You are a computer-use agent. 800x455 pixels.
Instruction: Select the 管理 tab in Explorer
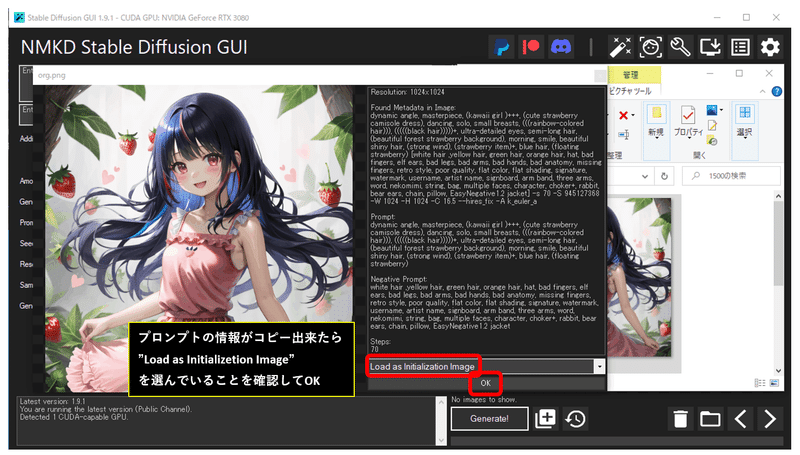coord(634,75)
